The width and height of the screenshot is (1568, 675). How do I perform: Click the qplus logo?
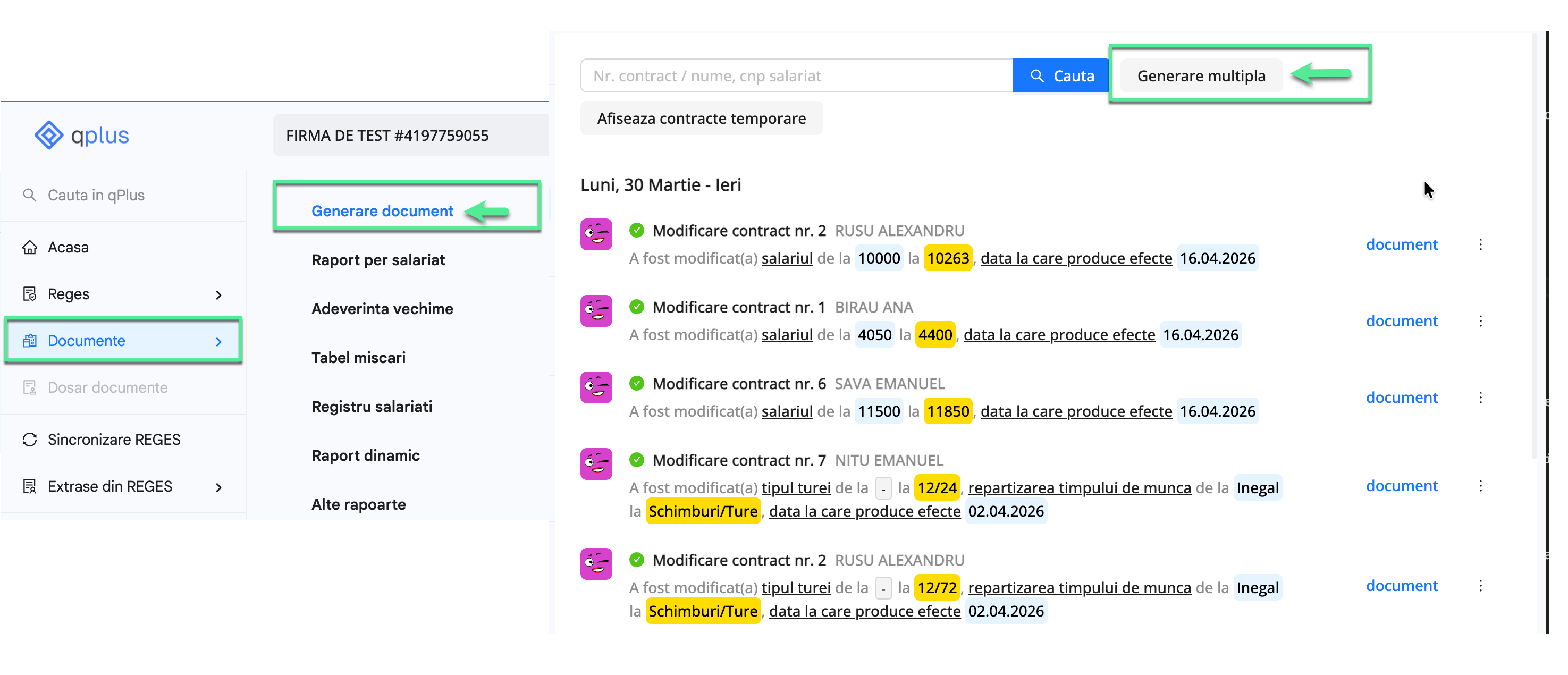coord(81,135)
